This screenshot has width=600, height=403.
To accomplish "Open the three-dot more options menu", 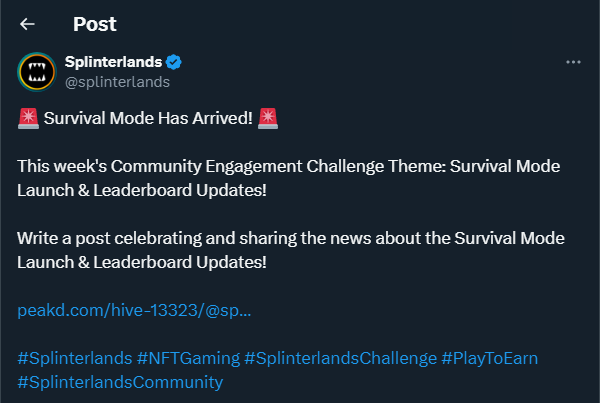I will point(573,62).
